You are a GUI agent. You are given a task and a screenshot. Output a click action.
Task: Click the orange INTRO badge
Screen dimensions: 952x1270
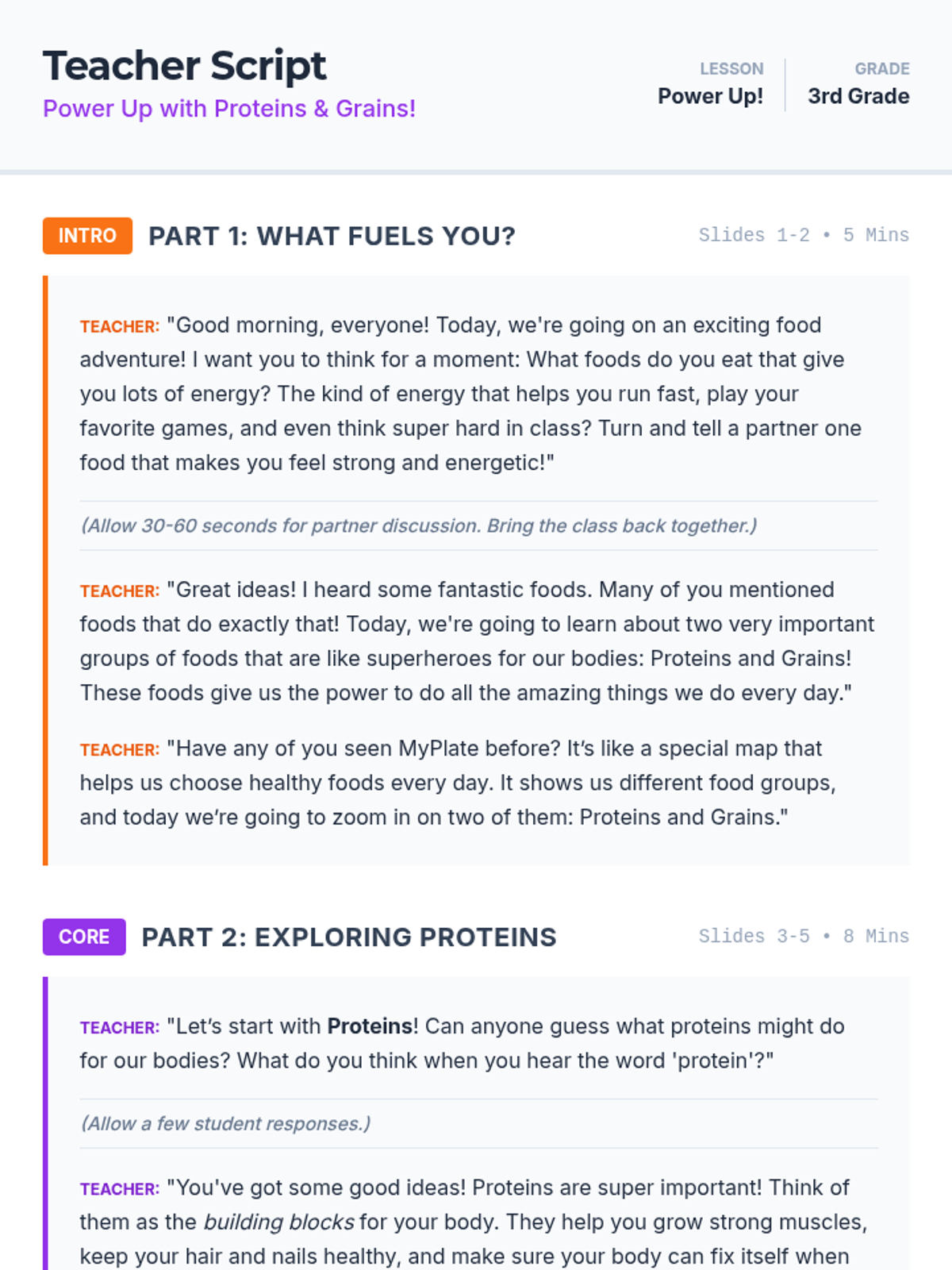[x=87, y=236]
